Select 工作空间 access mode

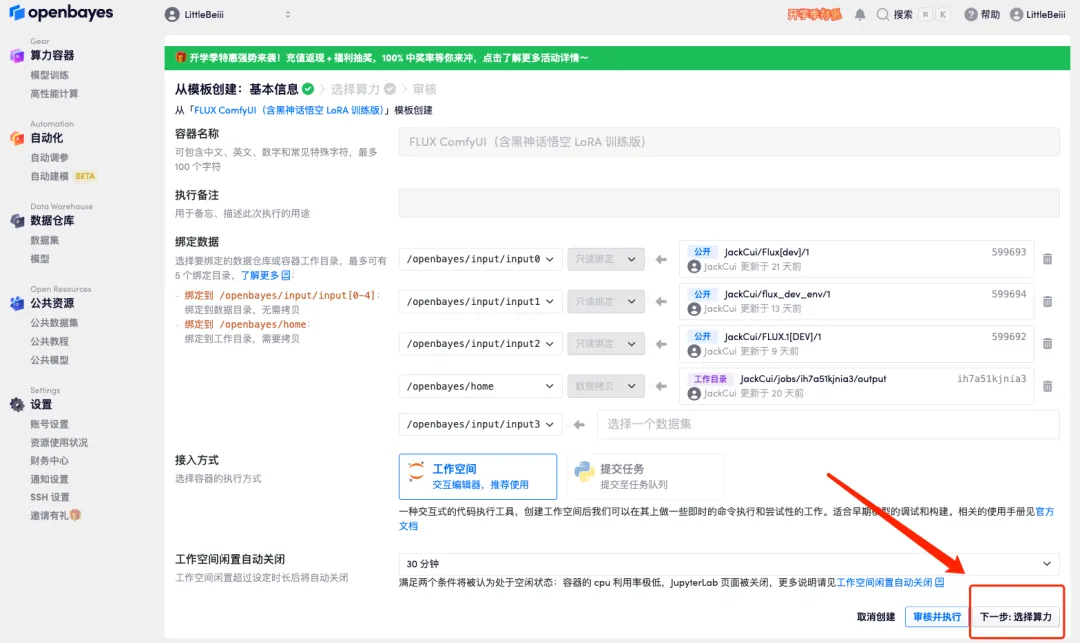tap(477, 476)
